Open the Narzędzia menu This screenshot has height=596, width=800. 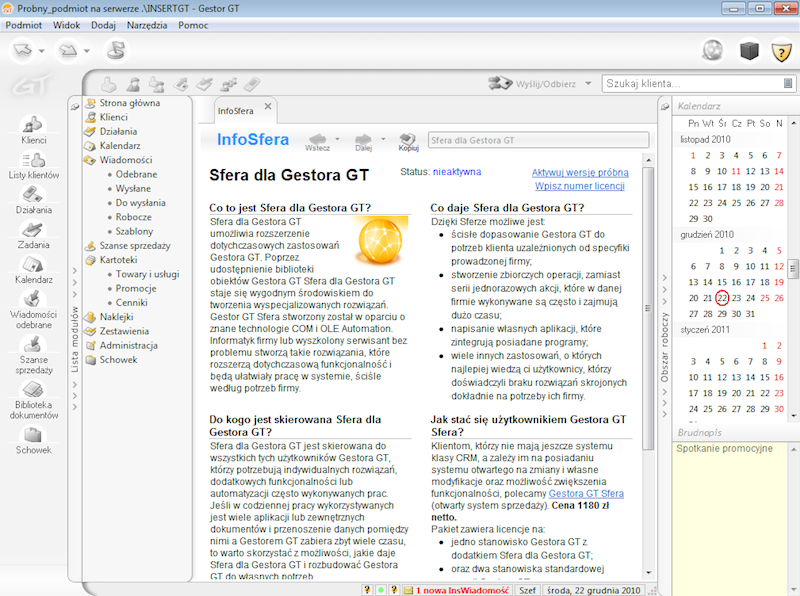[146, 25]
